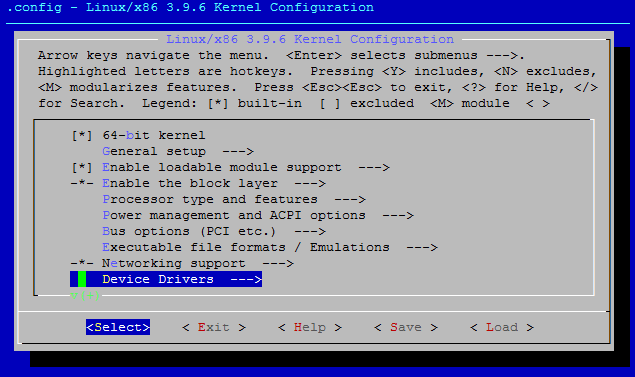The image size is (635, 377).
Task: Expand Executable file formats / Emulations arrow
Action: pos(422,247)
